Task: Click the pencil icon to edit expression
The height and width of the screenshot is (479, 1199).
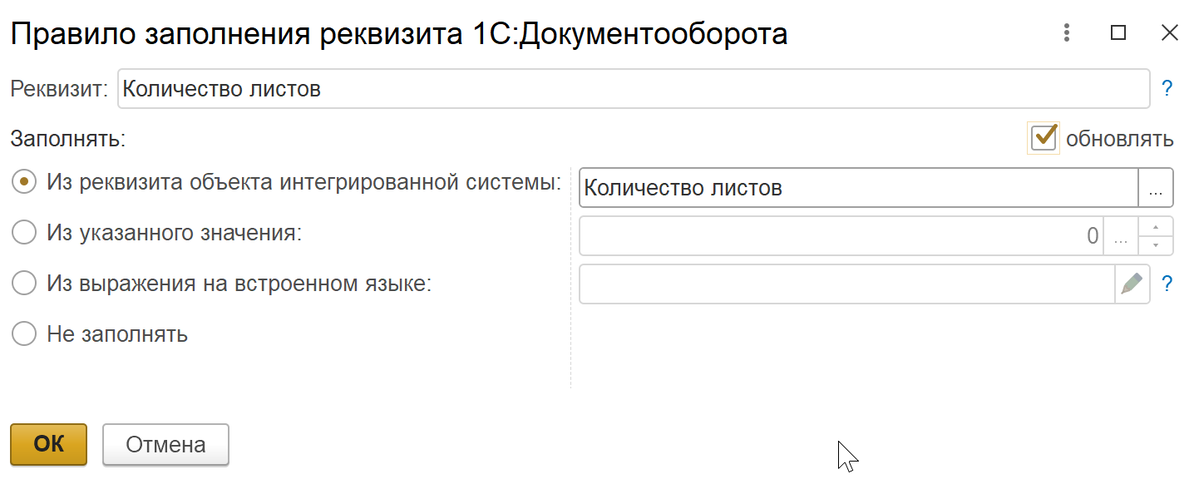Action: click(x=1132, y=284)
